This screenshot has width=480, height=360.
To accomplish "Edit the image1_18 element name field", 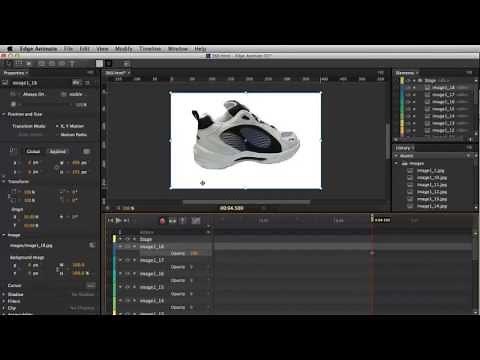I will pos(40,82).
